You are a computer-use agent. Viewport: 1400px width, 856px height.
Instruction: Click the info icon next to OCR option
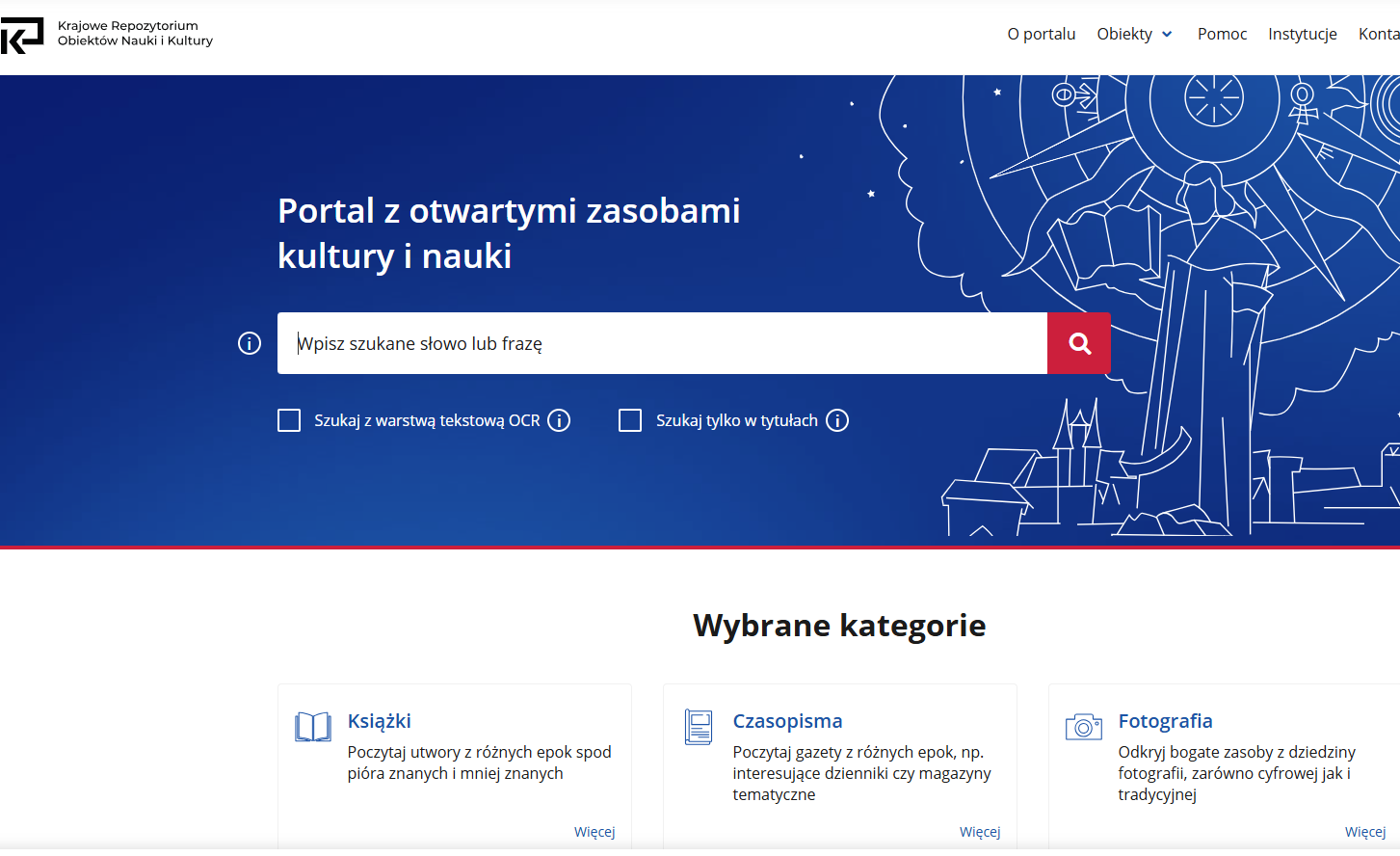[559, 419]
